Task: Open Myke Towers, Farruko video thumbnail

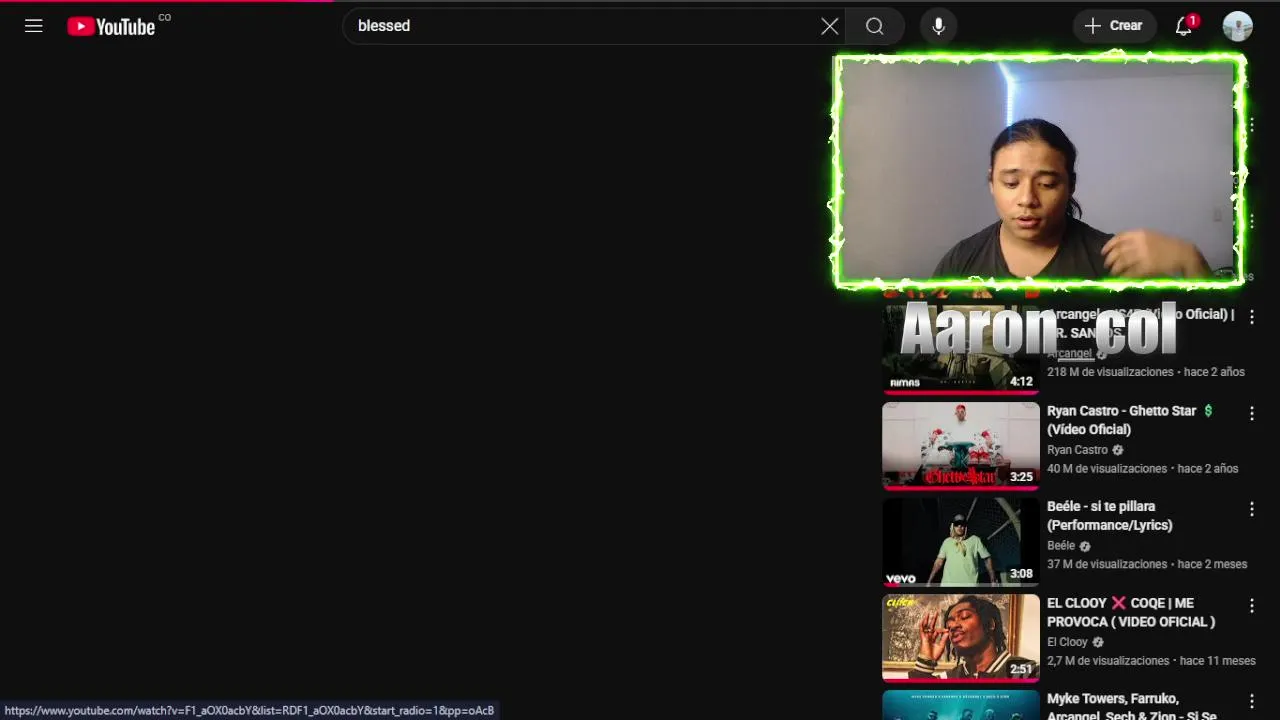Action: click(961, 705)
